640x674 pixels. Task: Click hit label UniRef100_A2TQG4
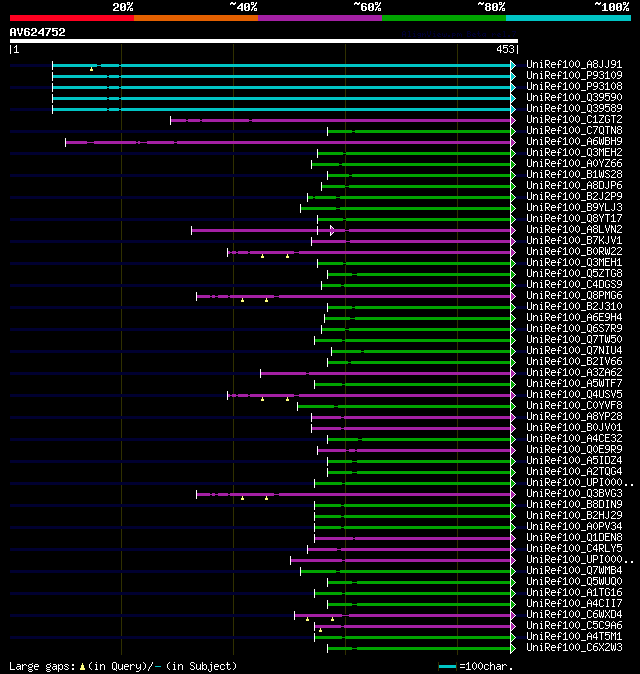point(574,472)
